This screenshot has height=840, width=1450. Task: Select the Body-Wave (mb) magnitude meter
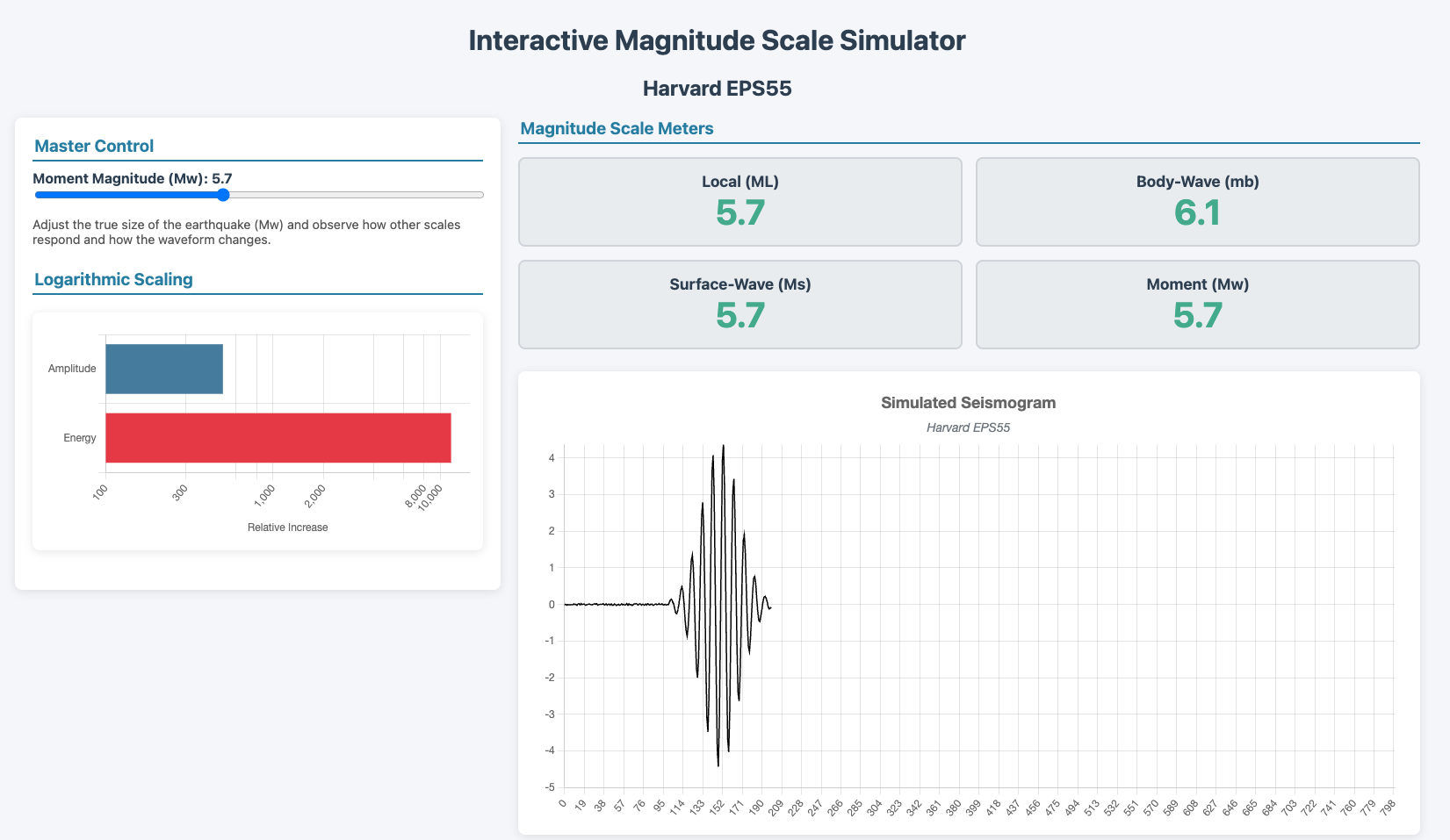pyautogui.click(x=1197, y=201)
